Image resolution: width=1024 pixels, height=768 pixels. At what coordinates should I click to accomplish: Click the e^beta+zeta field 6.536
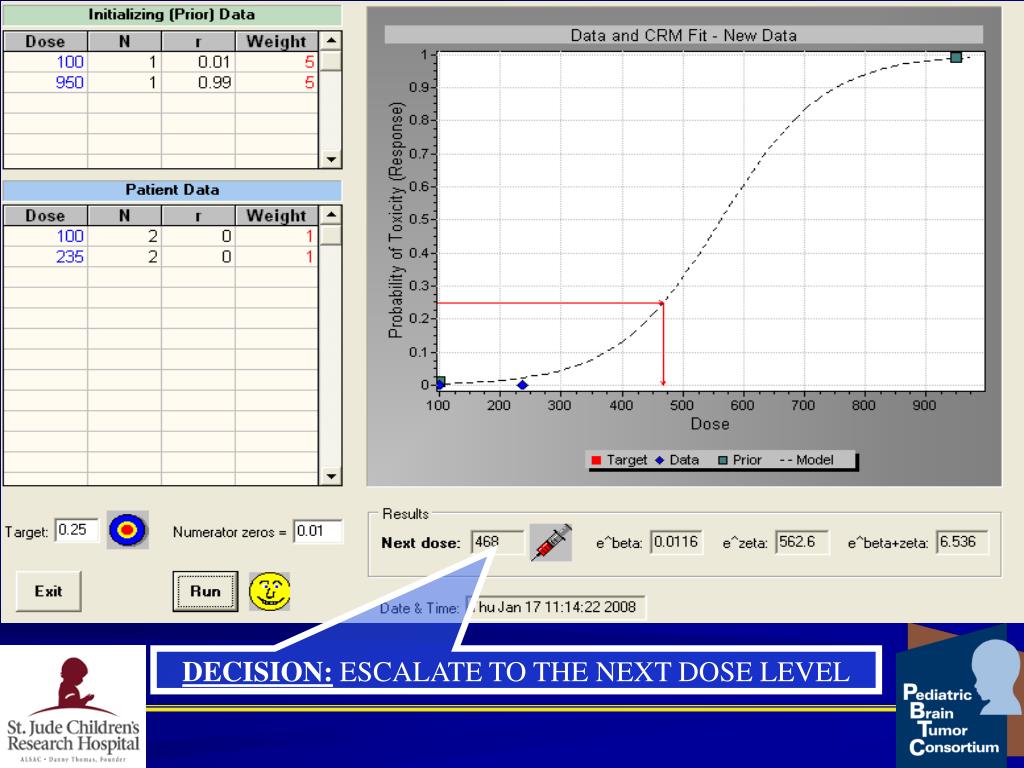pyautogui.click(x=962, y=542)
